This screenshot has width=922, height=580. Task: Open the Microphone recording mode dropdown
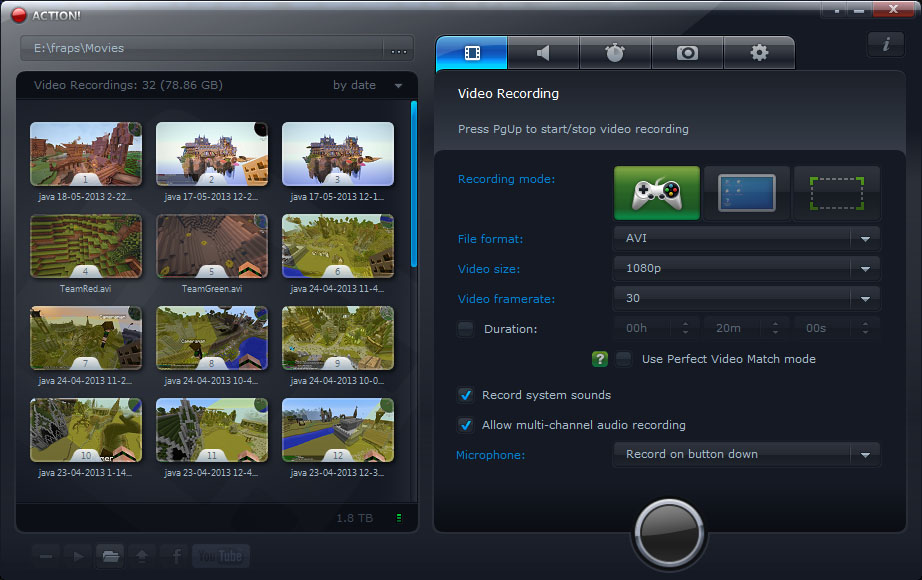746,454
